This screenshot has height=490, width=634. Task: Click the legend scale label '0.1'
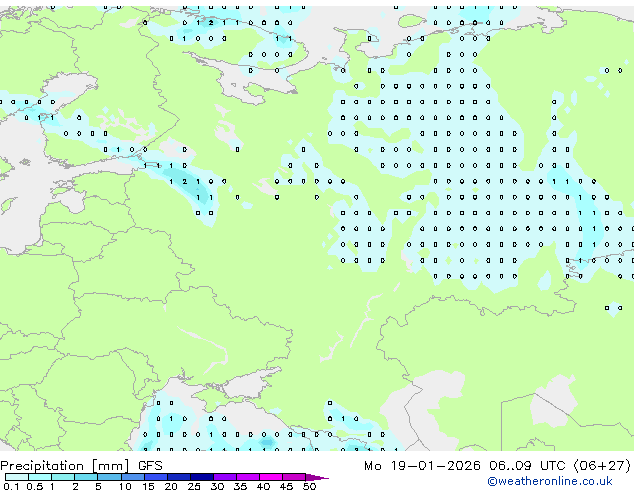tap(11, 486)
